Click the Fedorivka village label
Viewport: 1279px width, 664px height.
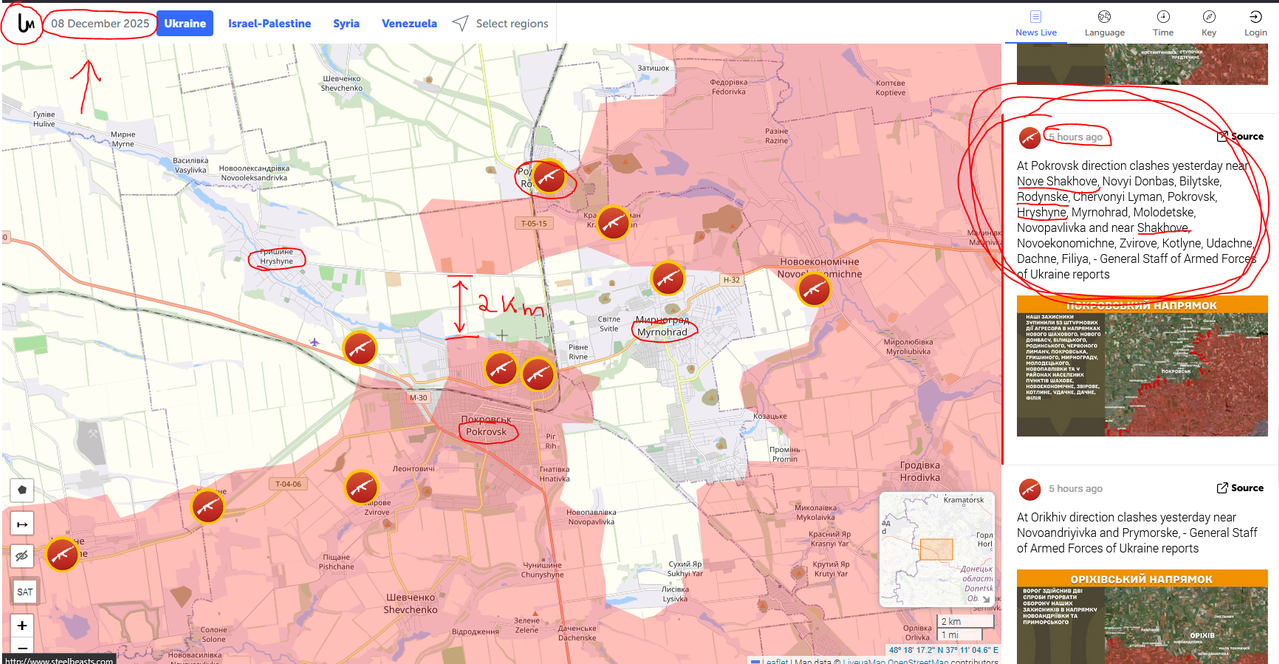728,87
